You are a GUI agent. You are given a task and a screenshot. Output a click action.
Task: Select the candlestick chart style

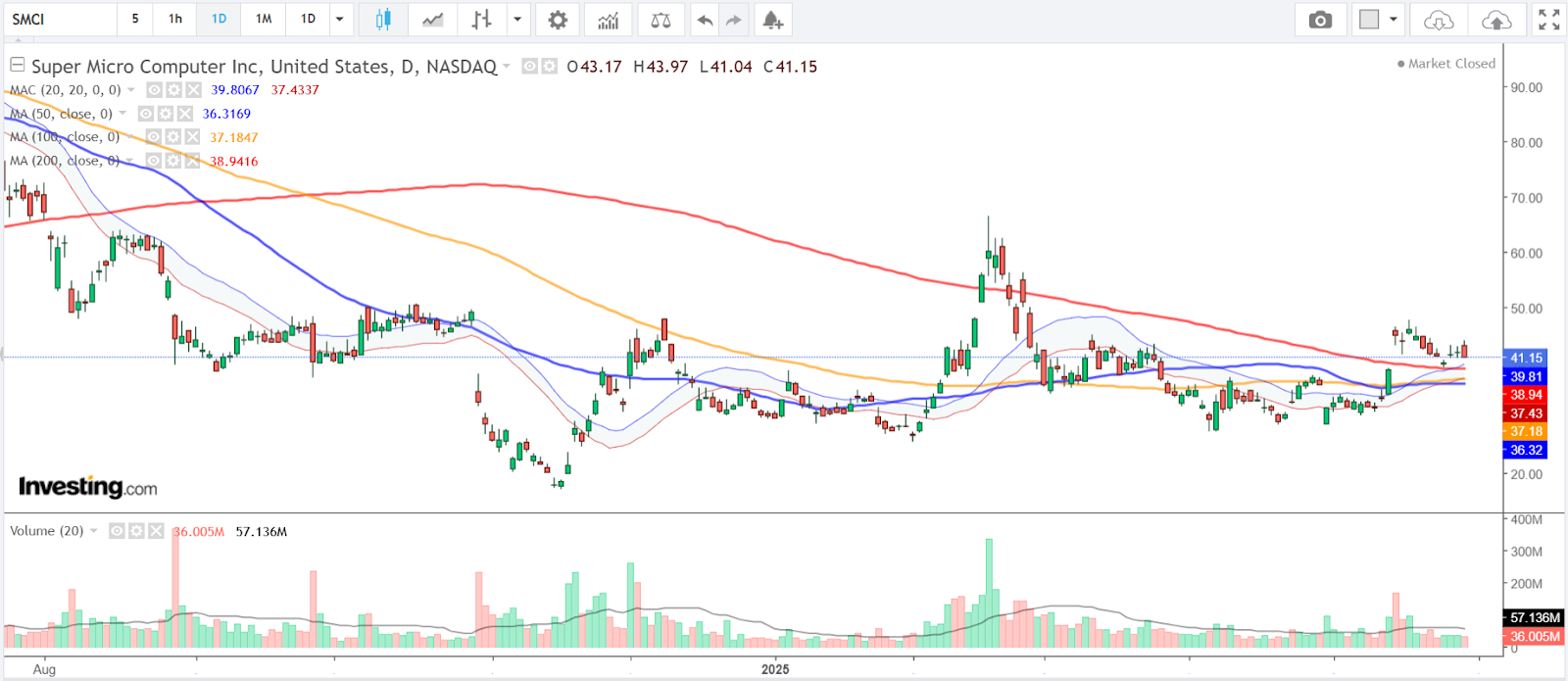click(383, 20)
